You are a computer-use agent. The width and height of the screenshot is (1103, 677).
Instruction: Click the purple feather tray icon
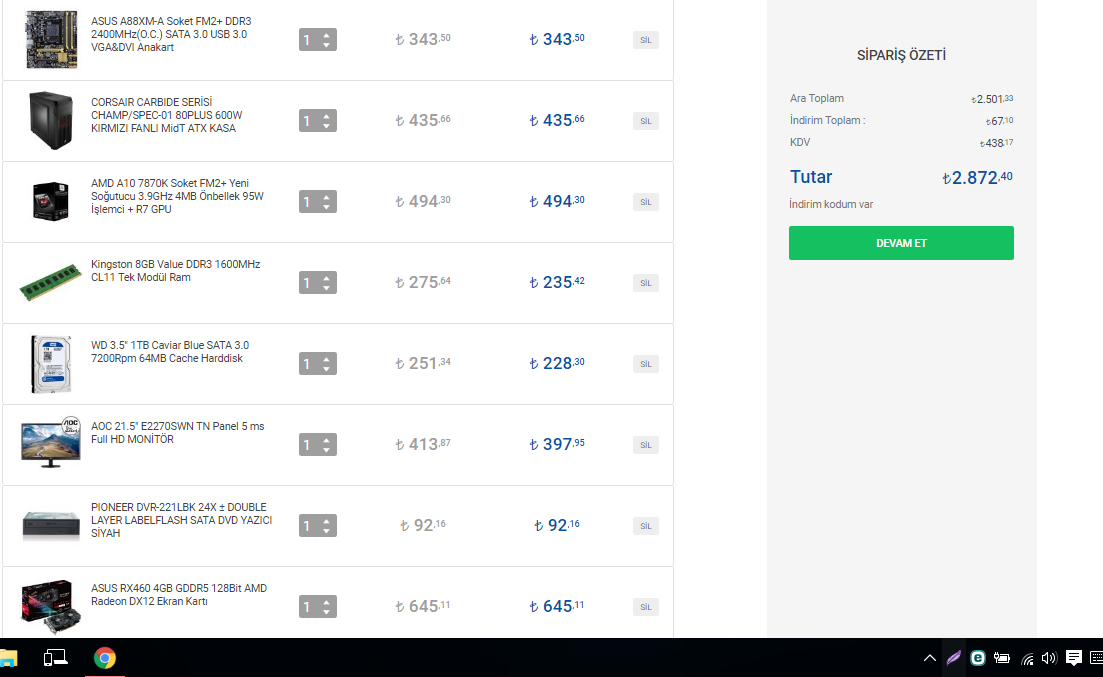pos(953,658)
